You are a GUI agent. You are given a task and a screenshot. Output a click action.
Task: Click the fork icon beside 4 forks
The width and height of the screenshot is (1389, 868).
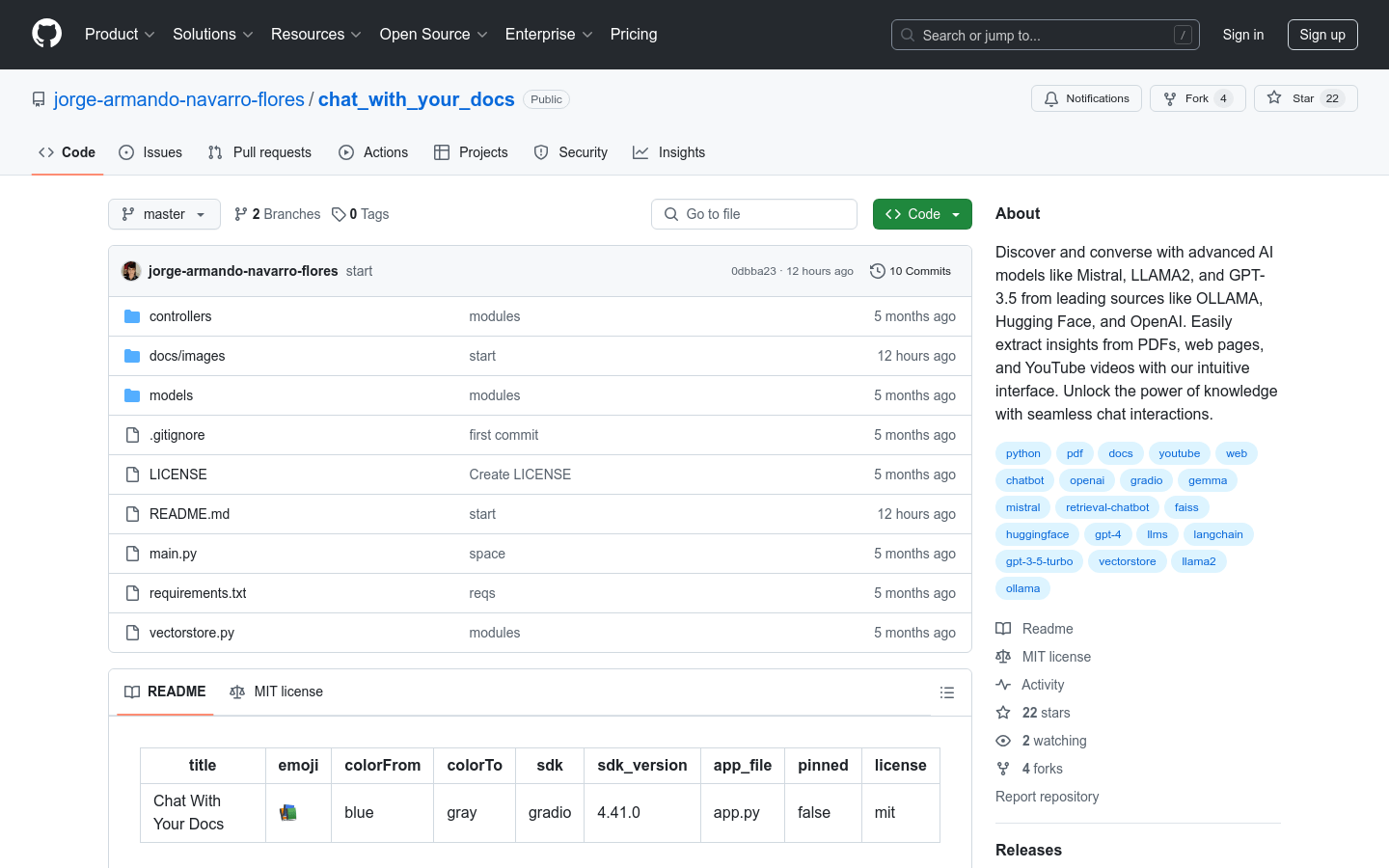point(1003,769)
